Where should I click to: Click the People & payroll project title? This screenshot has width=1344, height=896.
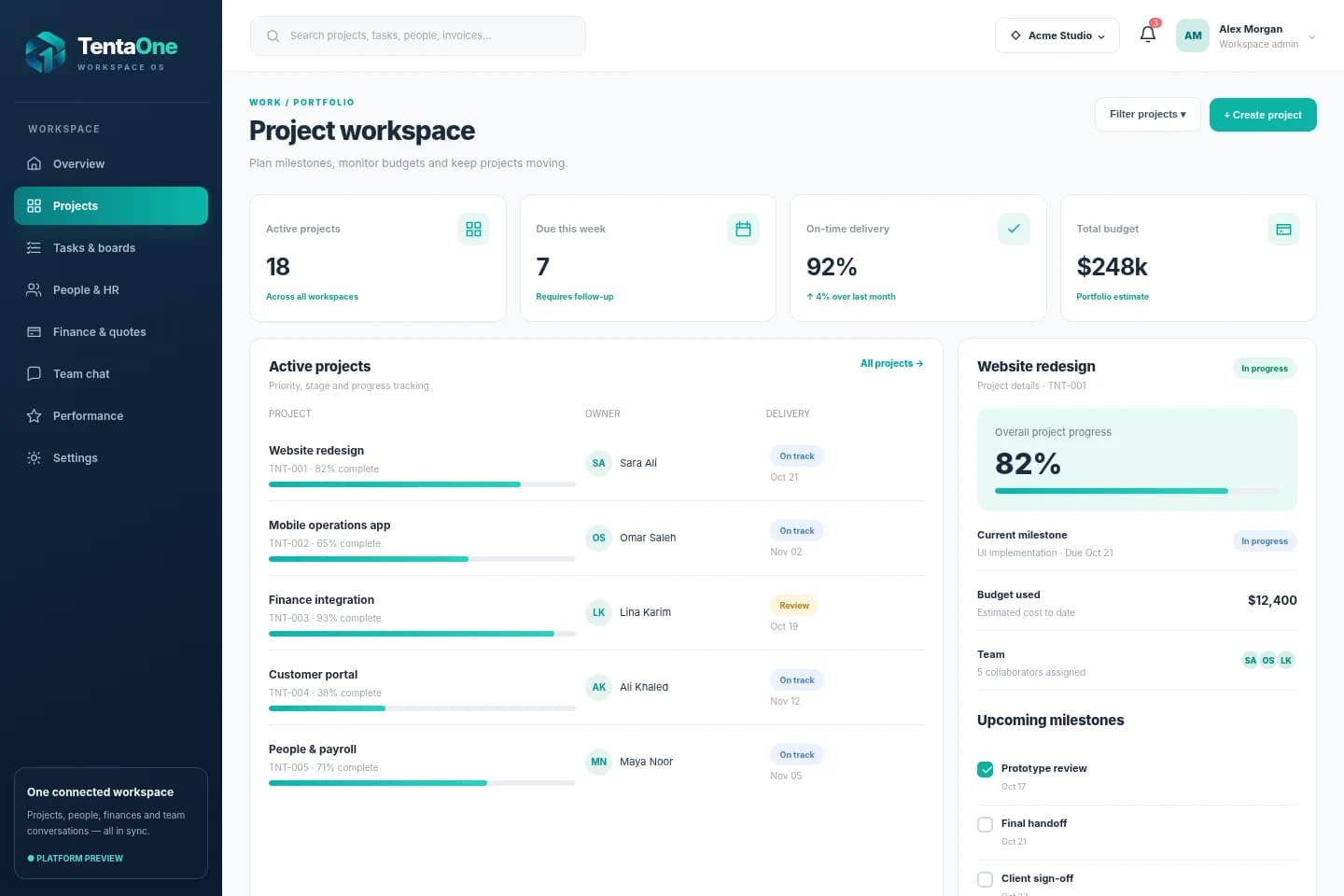(x=313, y=749)
